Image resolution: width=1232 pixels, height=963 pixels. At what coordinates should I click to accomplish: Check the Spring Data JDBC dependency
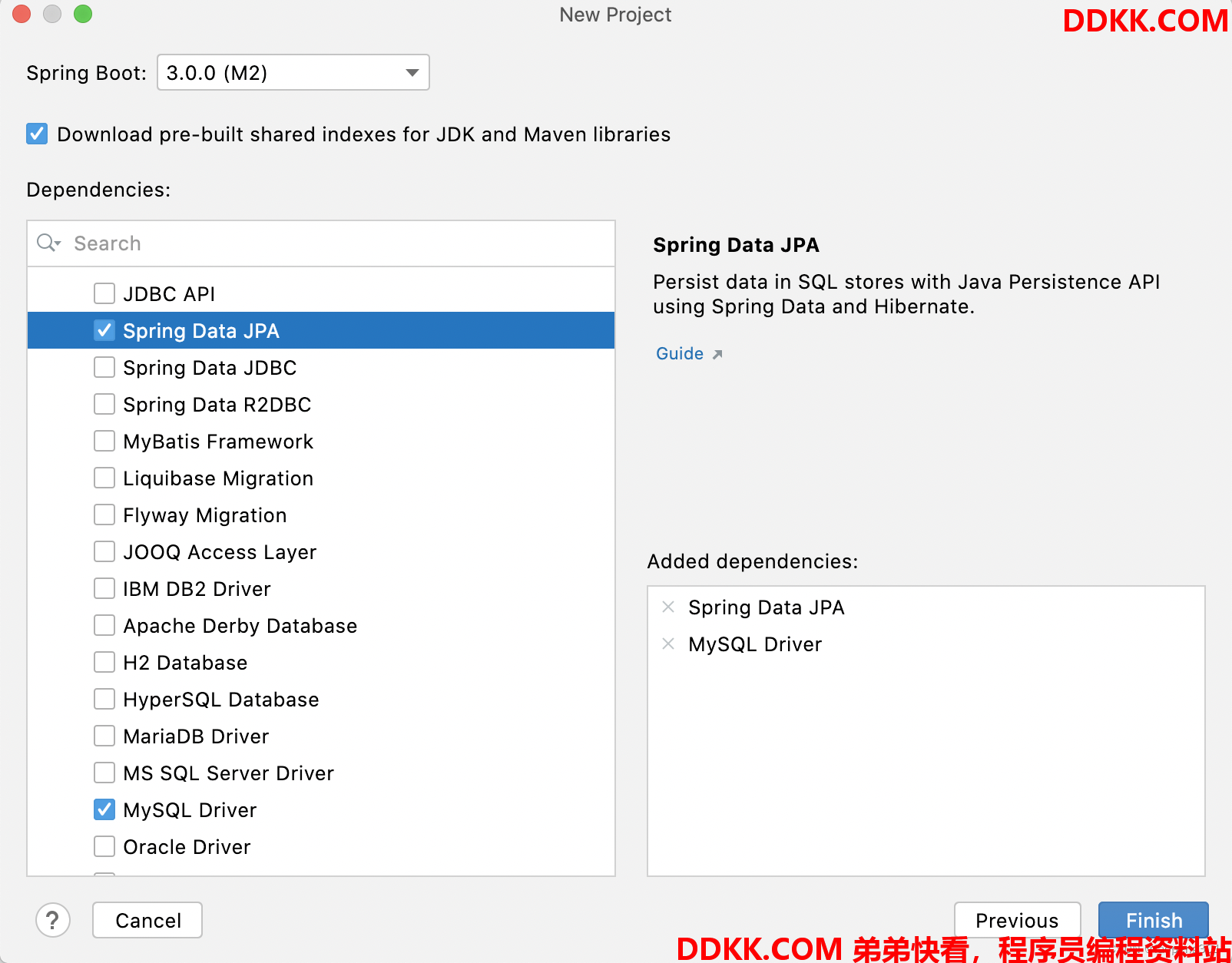104,367
